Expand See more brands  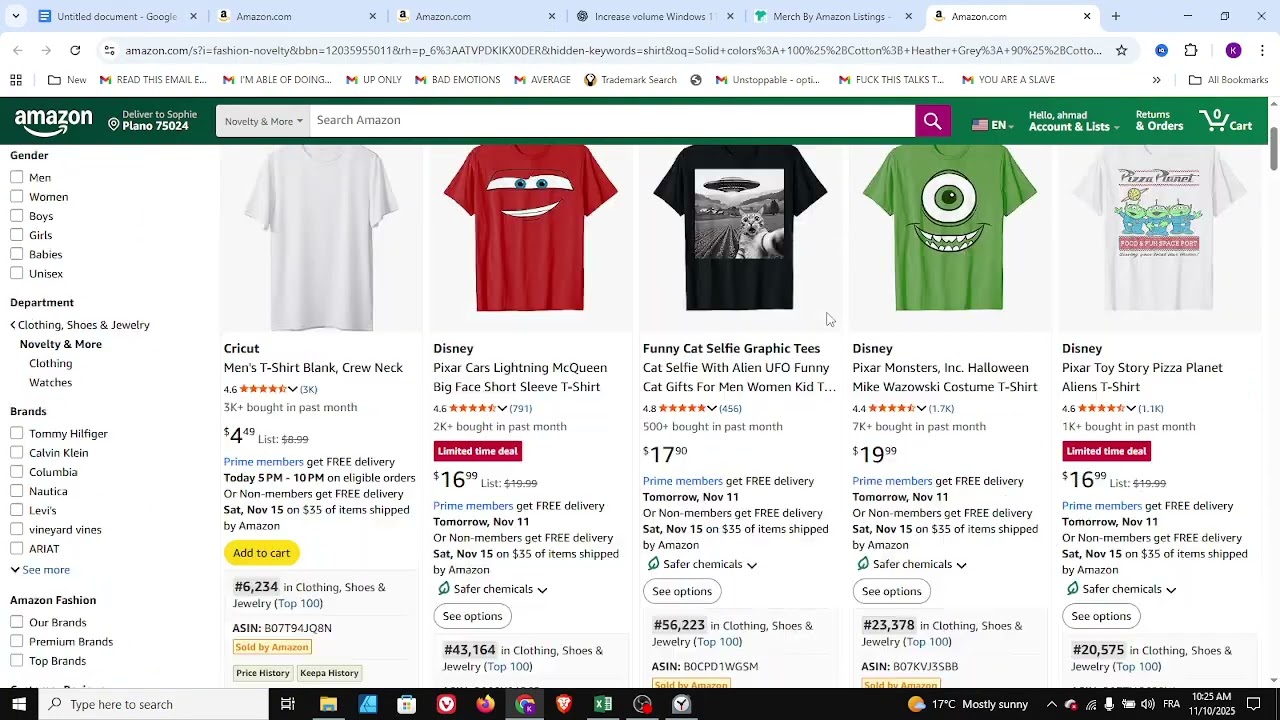(40, 570)
